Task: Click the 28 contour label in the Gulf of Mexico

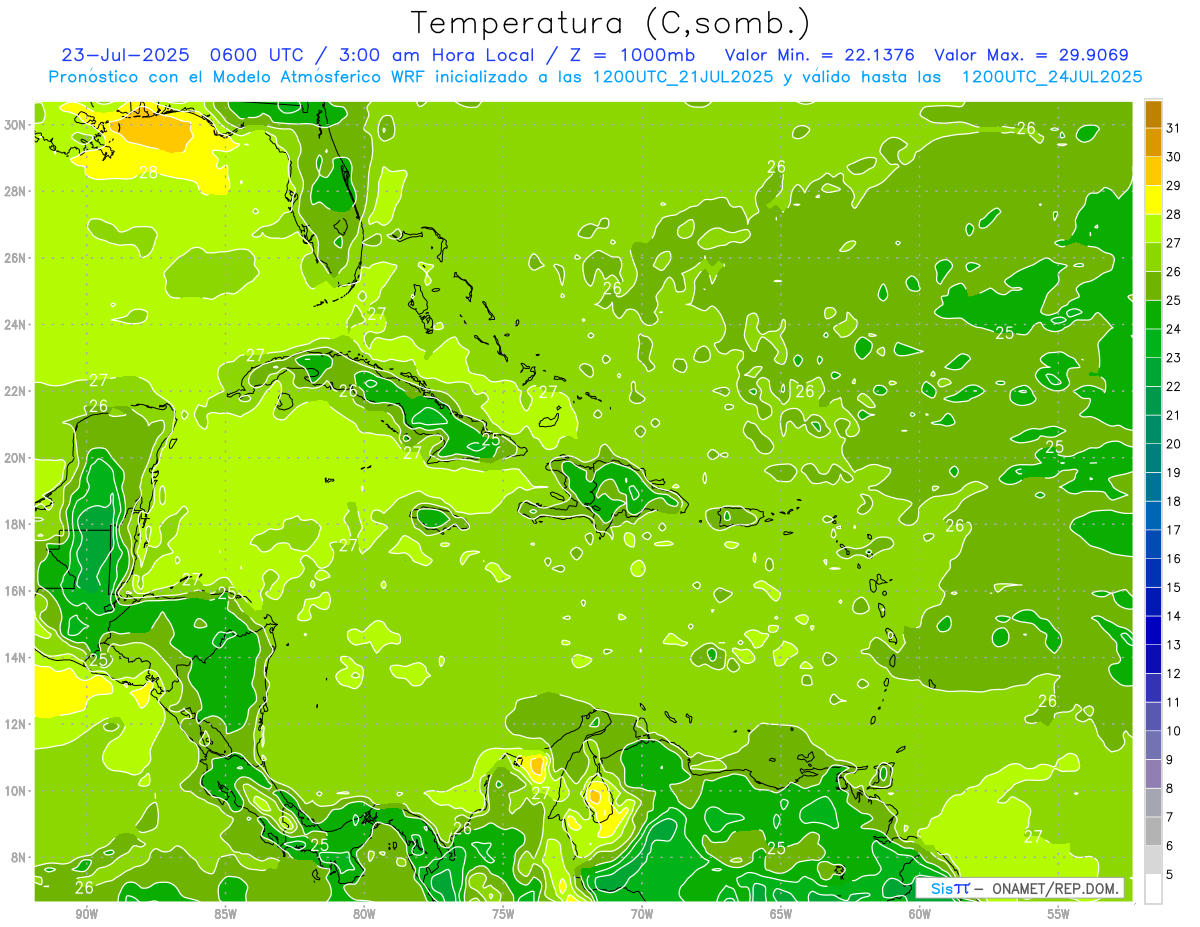Action: point(148,172)
